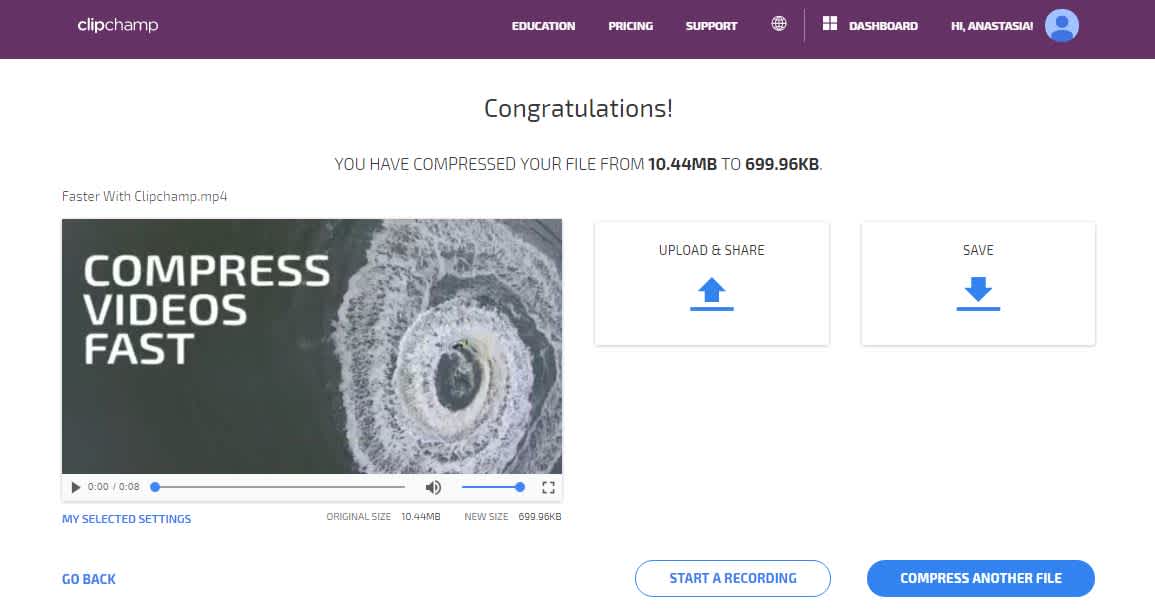The image size is (1155, 614).
Task: Click the dashboard grid icon
Action: tap(829, 24)
